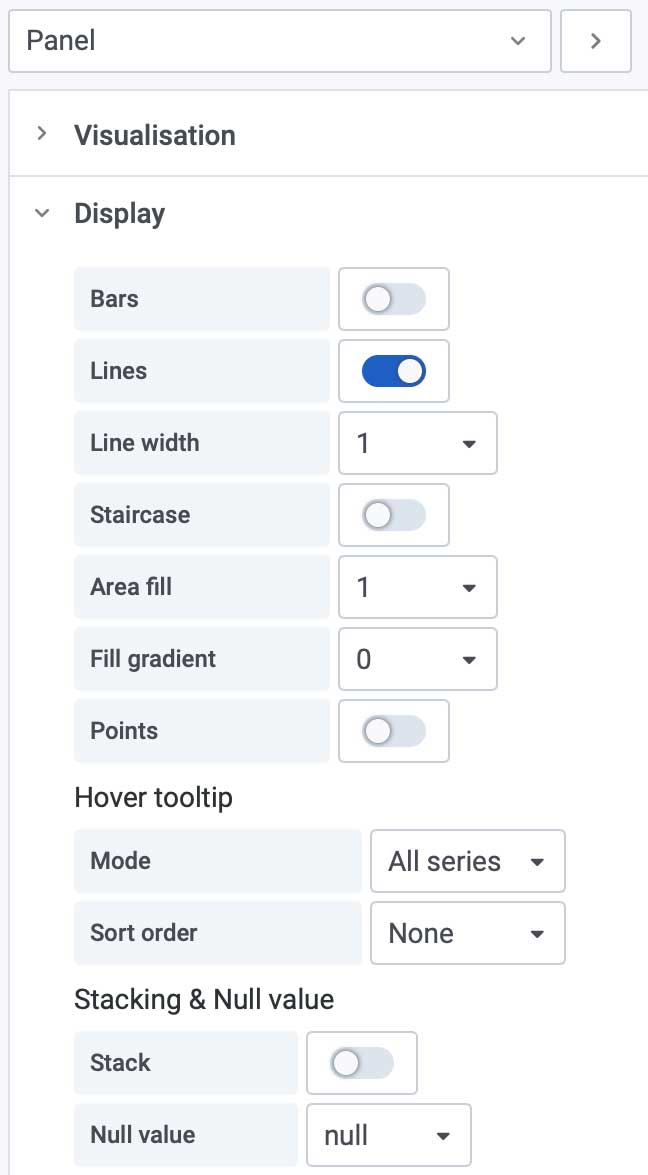Click the Null value label
Viewport: 648px width, 1175px height.
pyautogui.click(x=143, y=1135)
